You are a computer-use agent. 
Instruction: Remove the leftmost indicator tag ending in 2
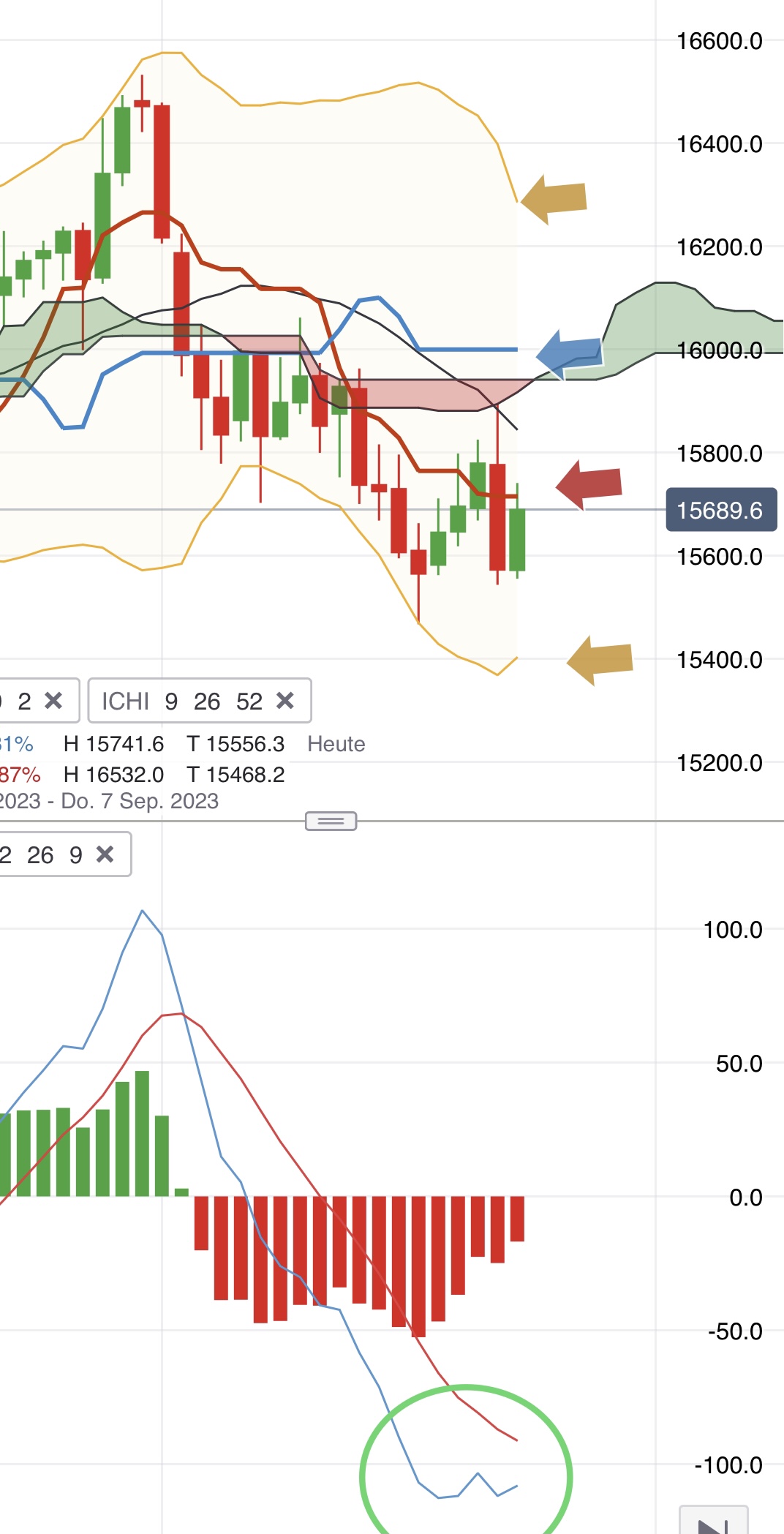click(x=53, y=701)
